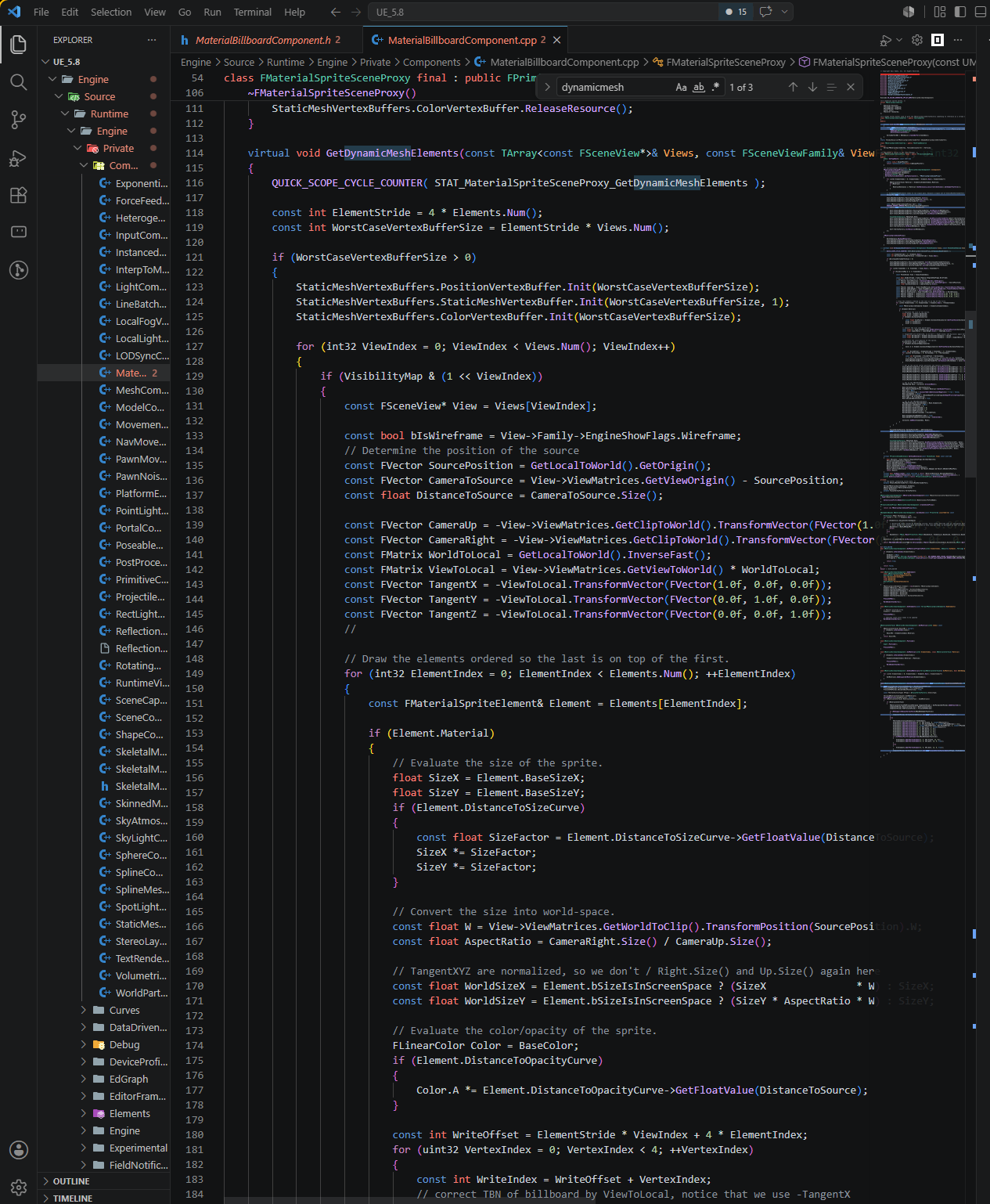The image size is (990, 1204).
Task: Open the LODSyncC... file in Explorer
Action: (104, 355)
